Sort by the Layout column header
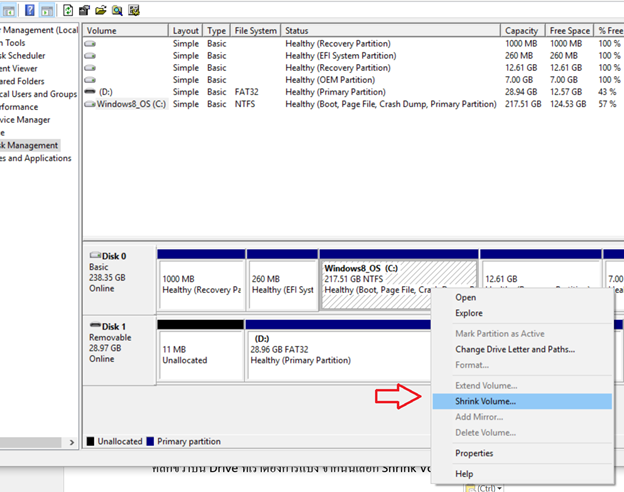This screenshot has width=624, height=492. [186, 31]
